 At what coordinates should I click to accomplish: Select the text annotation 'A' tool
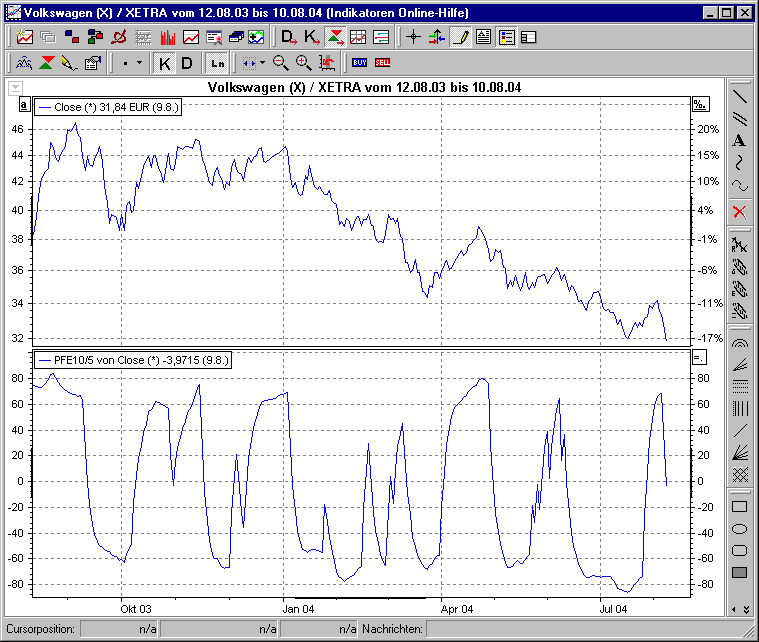click(x=740, y=141)
